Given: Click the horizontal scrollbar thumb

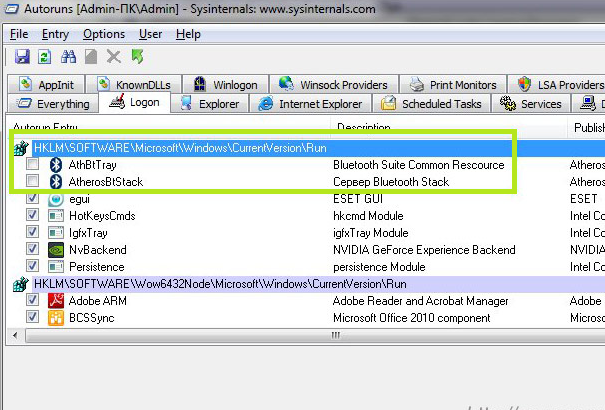Looking at the screenshot, I should coord(315,335).
